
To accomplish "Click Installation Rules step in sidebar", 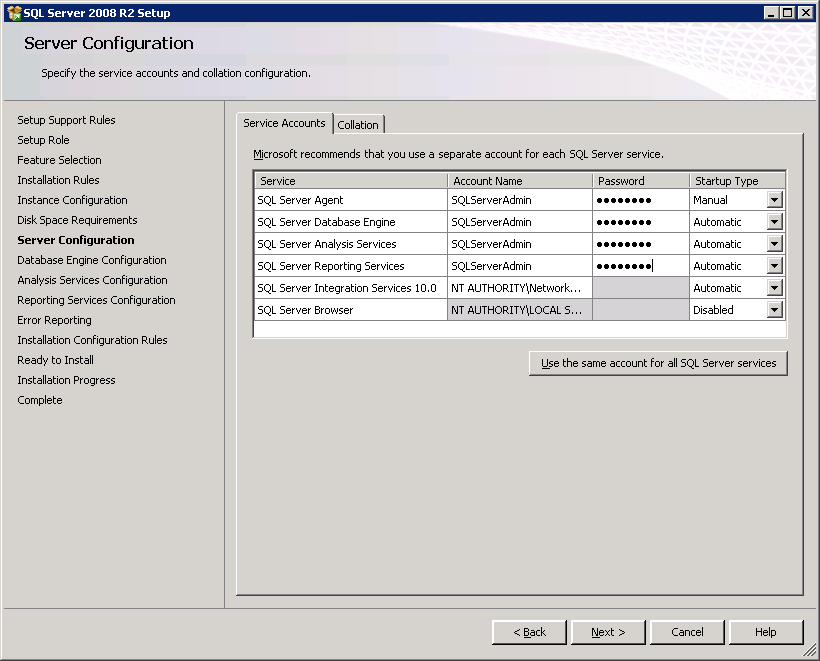I will [x=59, y=180].
